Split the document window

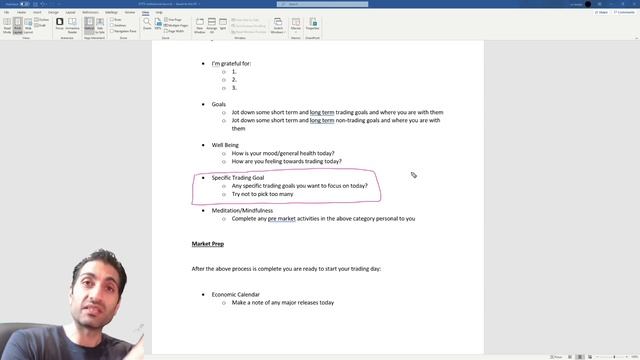point(223,24)
